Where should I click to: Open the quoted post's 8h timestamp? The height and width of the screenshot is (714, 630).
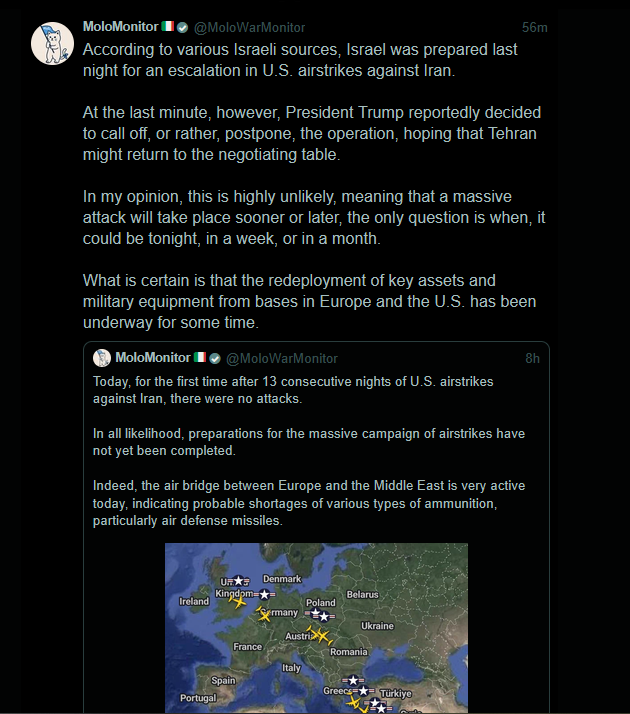click(533, 358)
